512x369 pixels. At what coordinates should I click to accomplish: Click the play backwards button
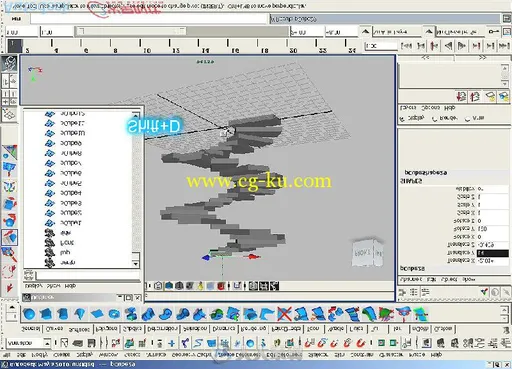[x=449, y=45]
